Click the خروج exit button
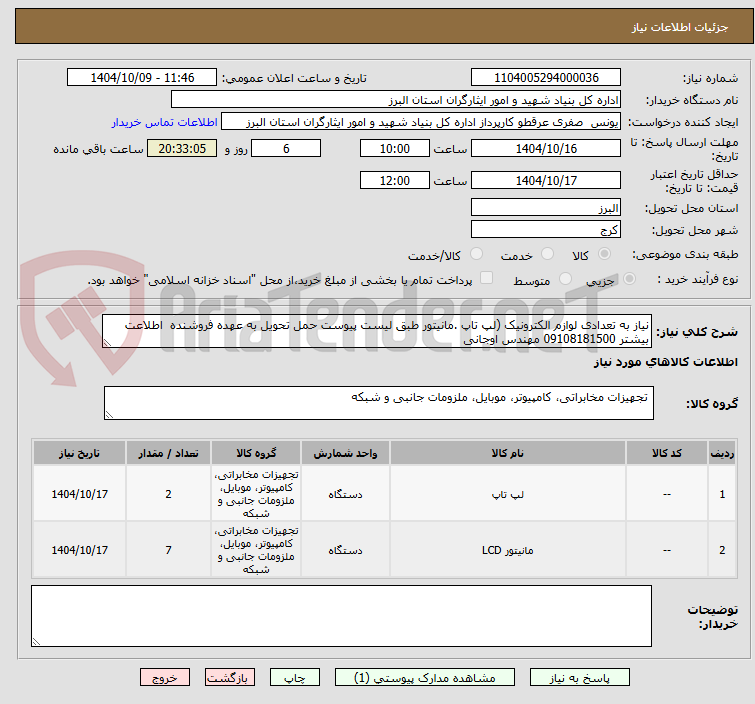Image resolution: width=755 pixels, height=704 pixels. pyautogui.click(x=165, y=678)
